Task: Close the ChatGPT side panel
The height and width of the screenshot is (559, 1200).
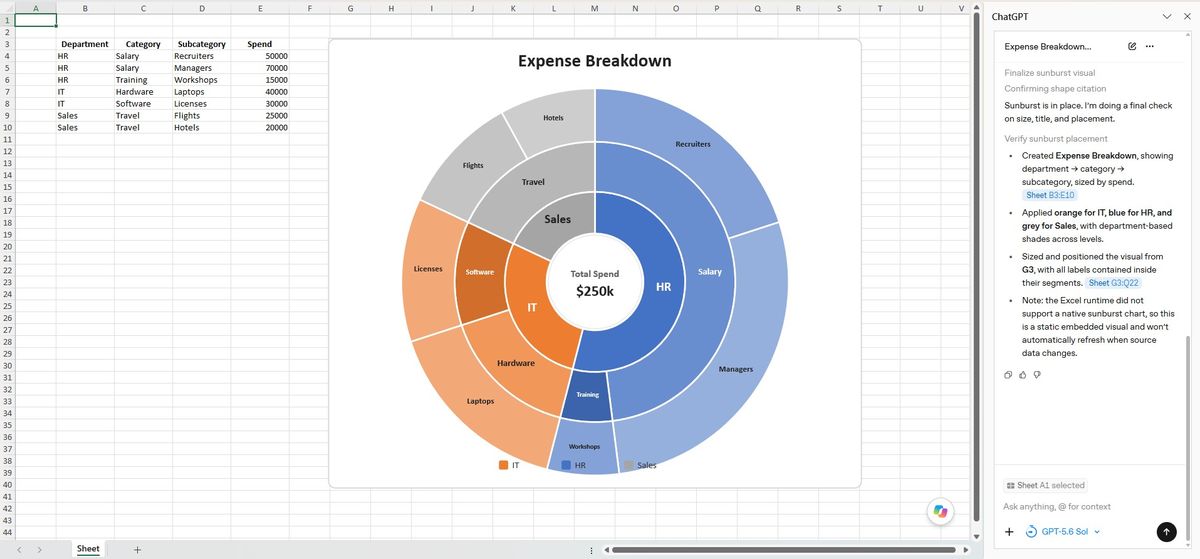Action: click(1187, 17)
